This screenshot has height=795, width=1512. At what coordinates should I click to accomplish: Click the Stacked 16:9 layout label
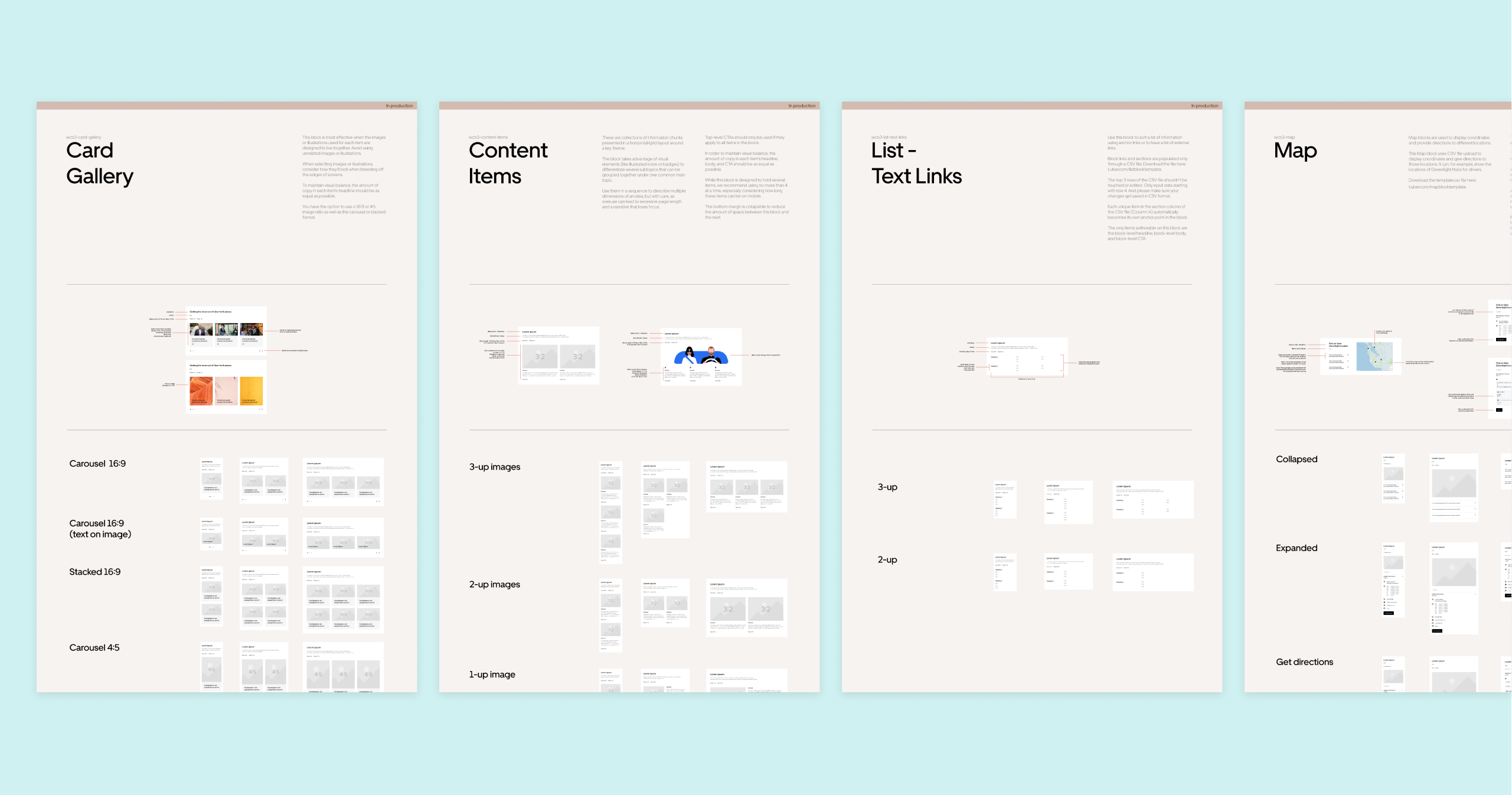(94, 570)
